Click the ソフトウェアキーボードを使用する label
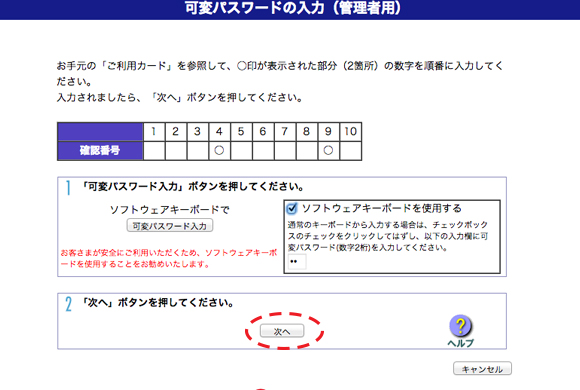Viewport: 580px width, 390px height. coord(382,208)
